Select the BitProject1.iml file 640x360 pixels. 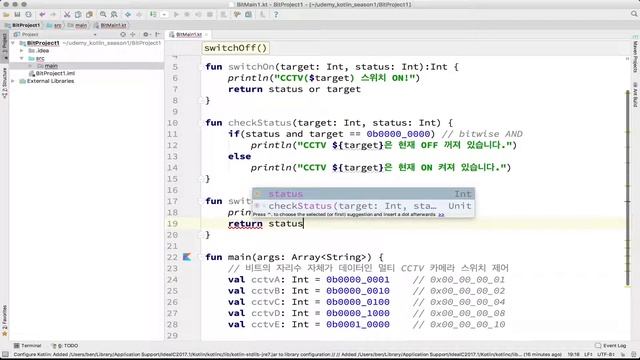pos(52,73)
